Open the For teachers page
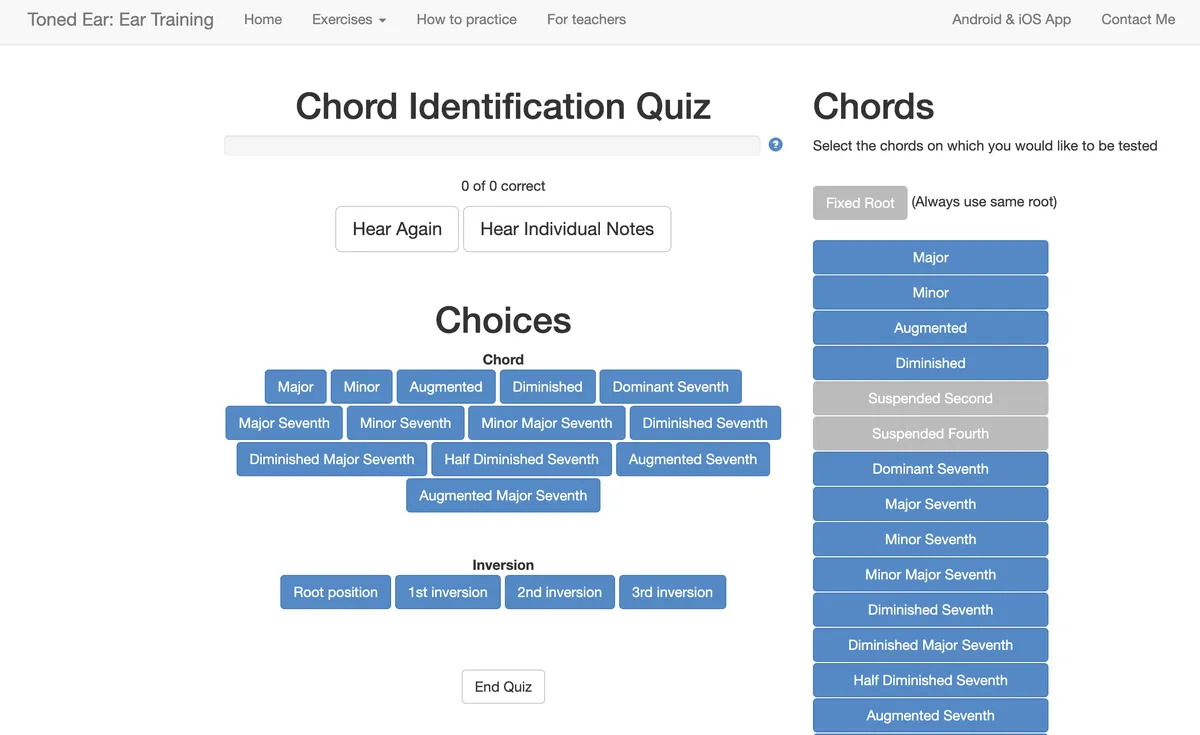 [586, 19]
